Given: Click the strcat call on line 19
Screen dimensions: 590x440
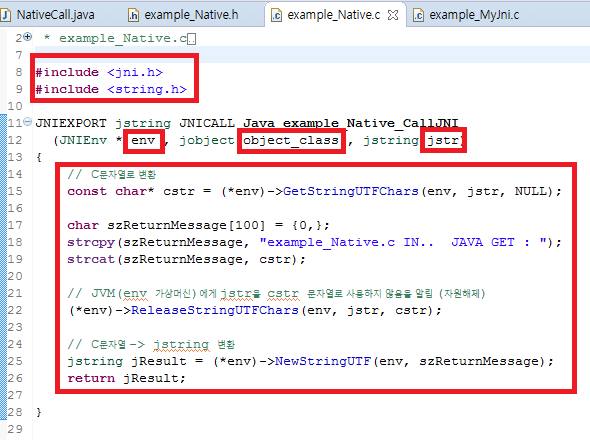Looking at the screenshot, I should pos(91,259).
